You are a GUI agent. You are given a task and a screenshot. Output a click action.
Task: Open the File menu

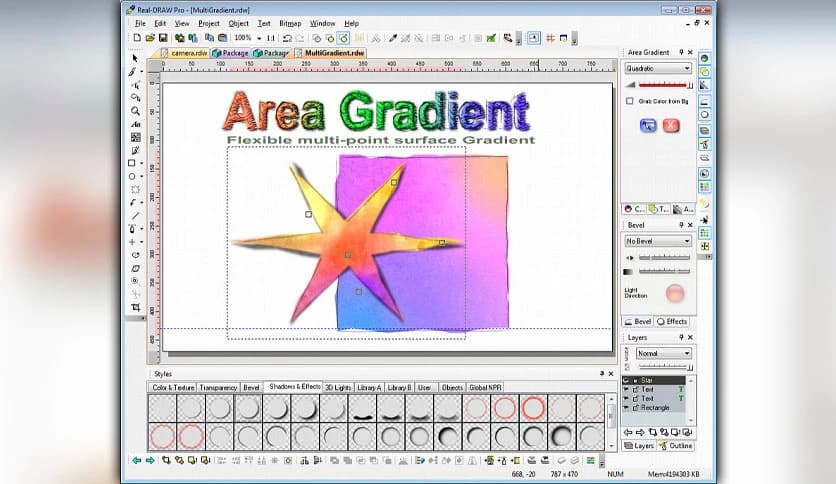140,23
